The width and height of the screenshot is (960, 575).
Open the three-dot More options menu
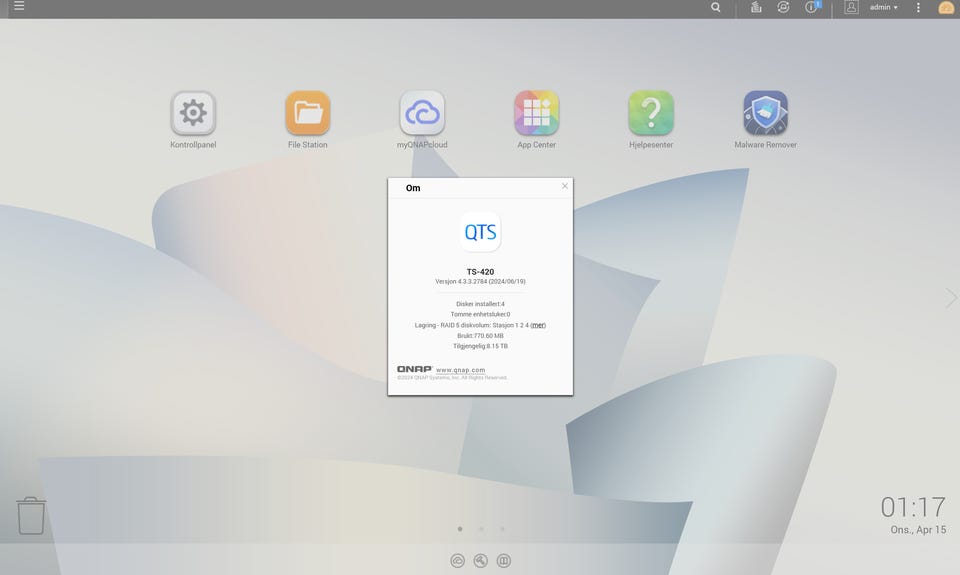tap(918, 7)
